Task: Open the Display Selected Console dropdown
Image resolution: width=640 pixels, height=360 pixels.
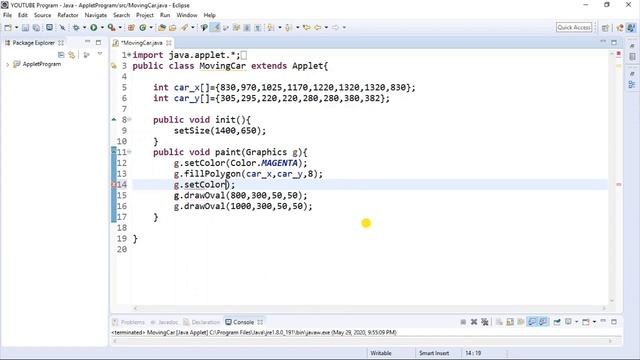Action: (577, 322)
